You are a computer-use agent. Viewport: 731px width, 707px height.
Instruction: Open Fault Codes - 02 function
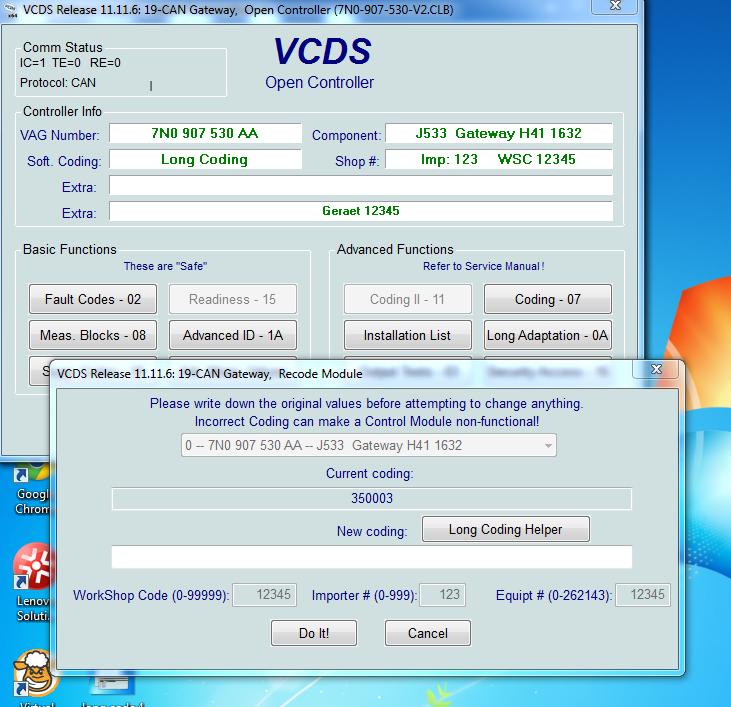[x=93, y=299]
